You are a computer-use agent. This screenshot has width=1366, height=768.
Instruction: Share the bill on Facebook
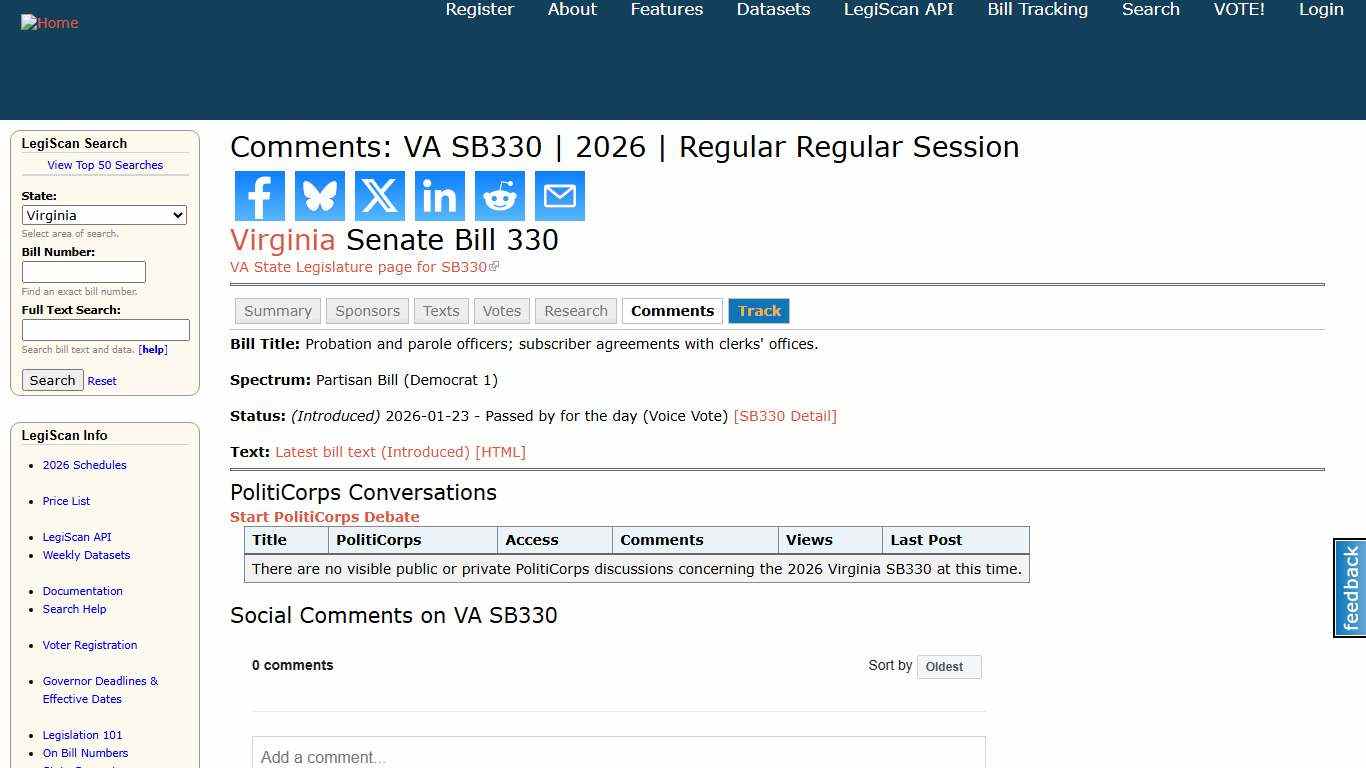click(259, 196)
